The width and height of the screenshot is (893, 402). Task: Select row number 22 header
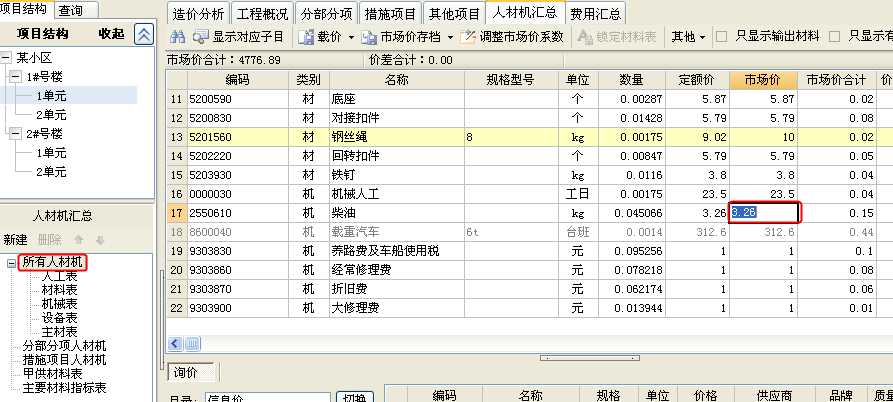click(177, 308)
